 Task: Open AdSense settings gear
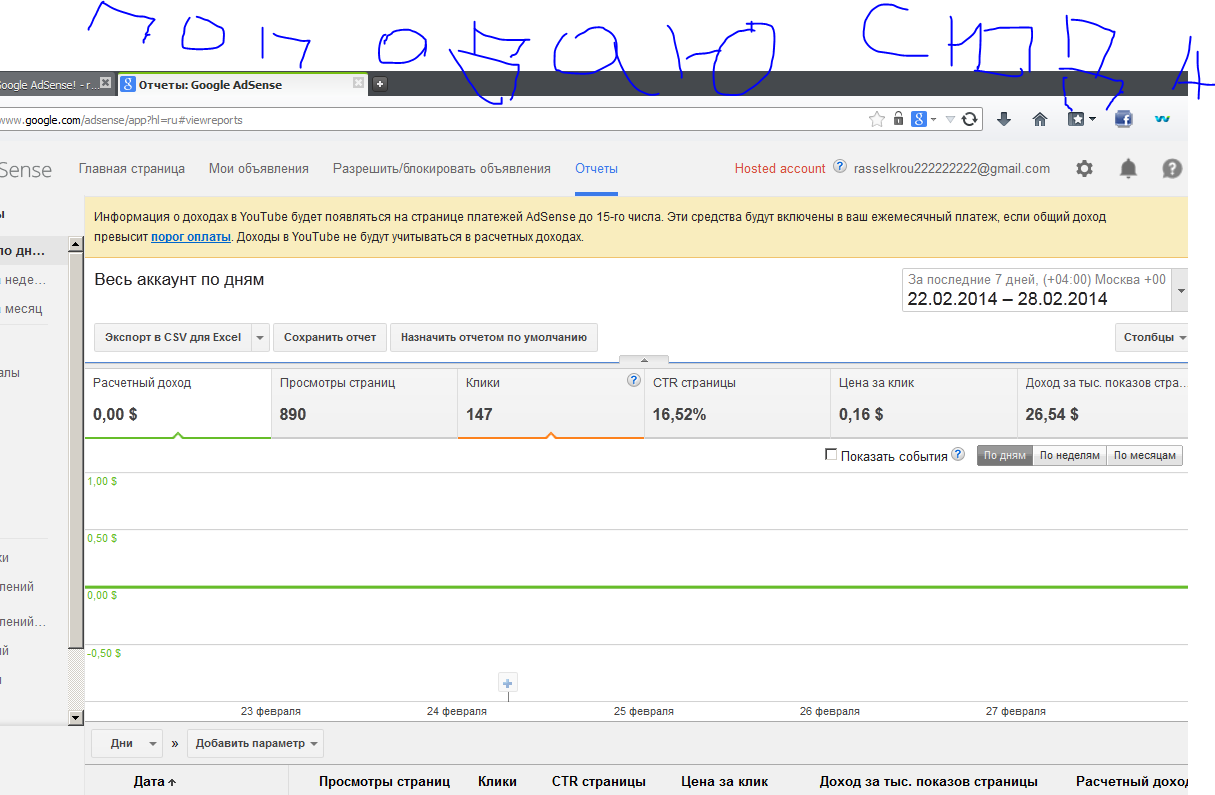pos(1084,168)
